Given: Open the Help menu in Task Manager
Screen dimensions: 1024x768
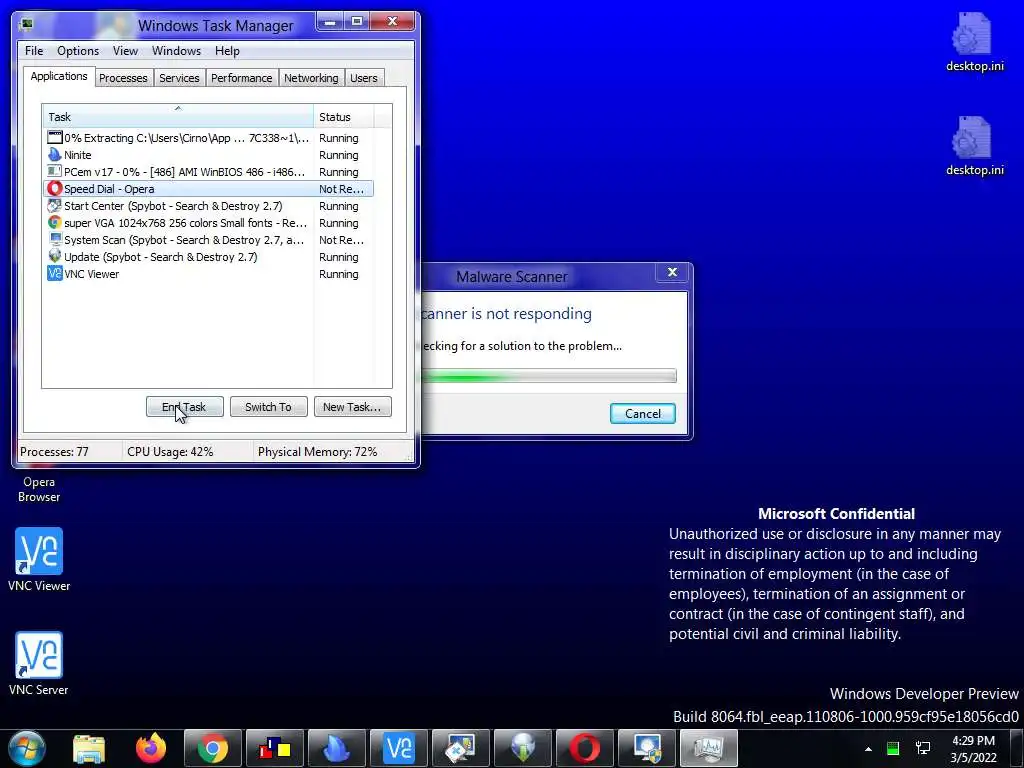Looking at the screenshot, I should tap(227, 51).
